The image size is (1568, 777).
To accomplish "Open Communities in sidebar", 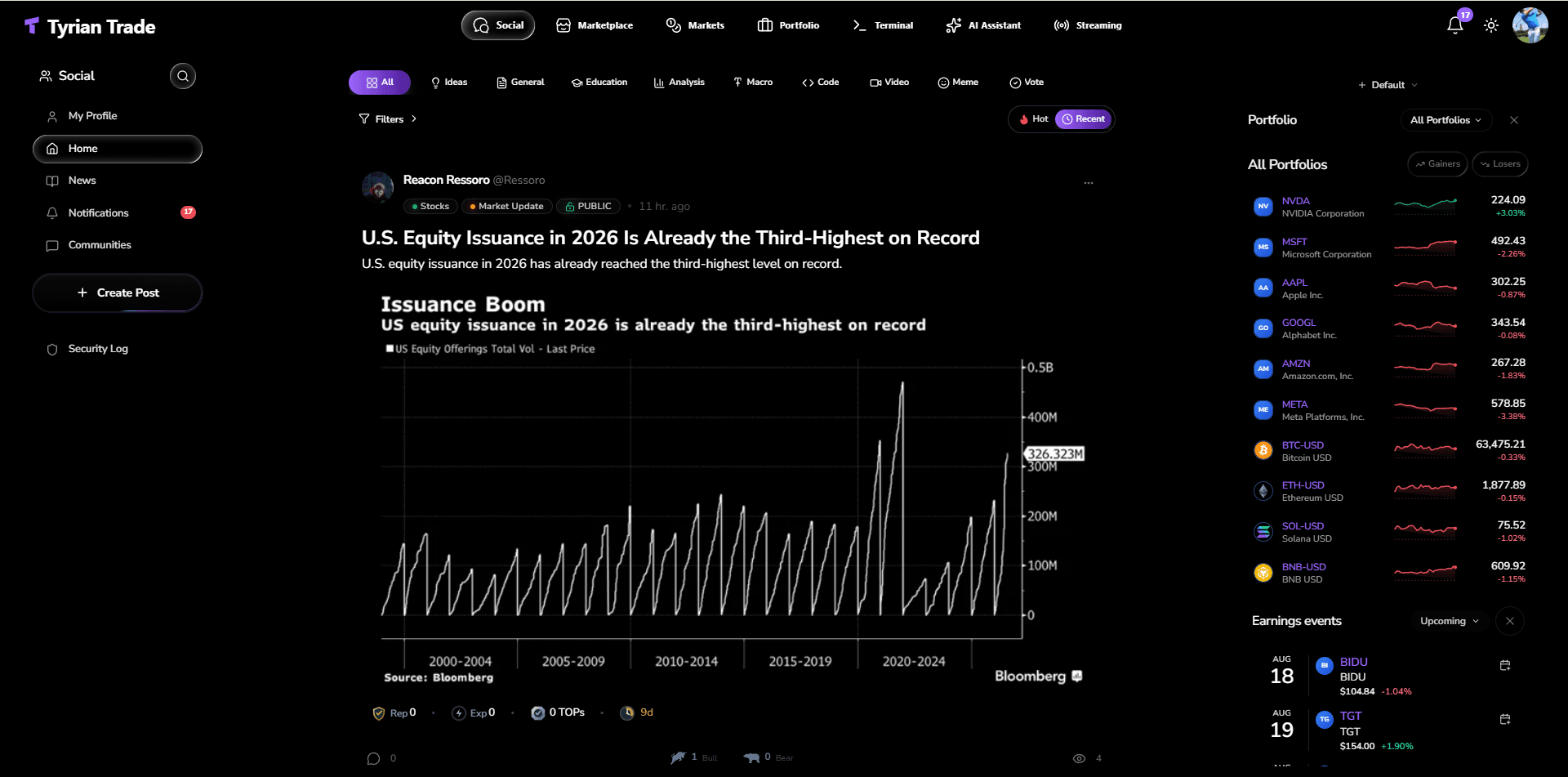I will tap(118, 245).
